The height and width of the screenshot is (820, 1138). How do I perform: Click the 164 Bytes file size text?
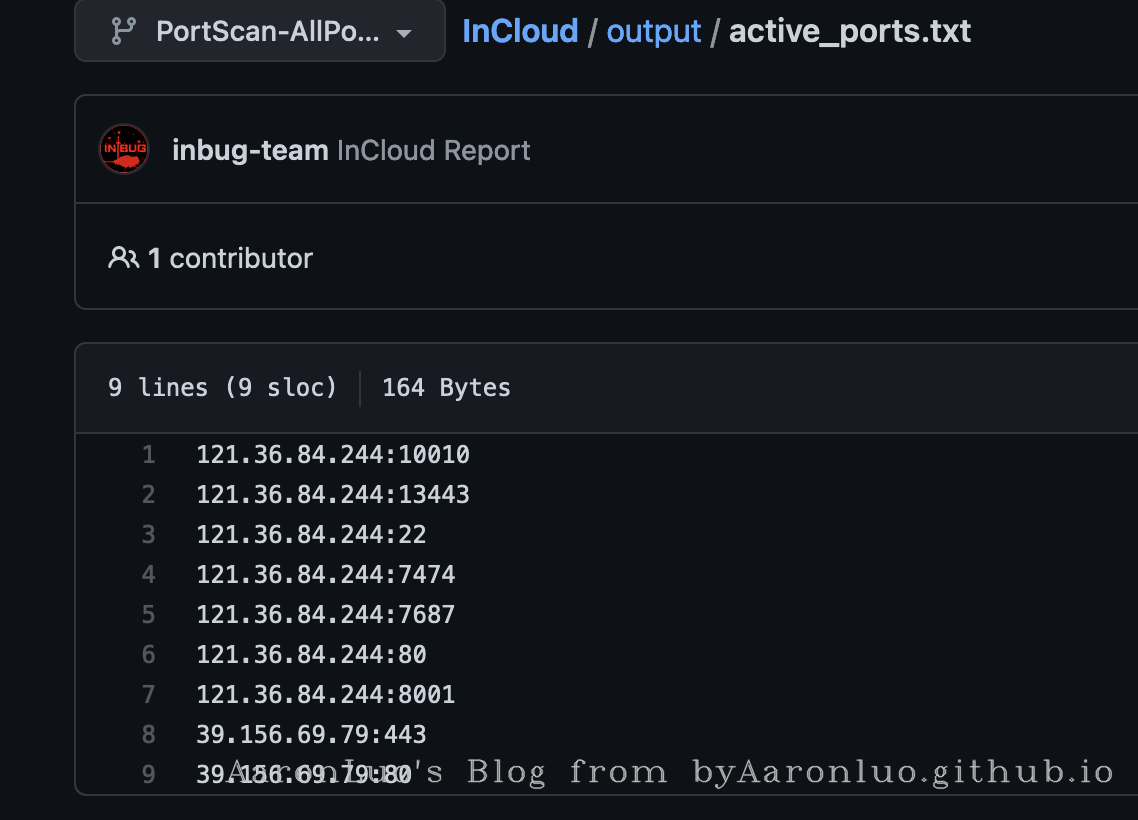(446, 387)
